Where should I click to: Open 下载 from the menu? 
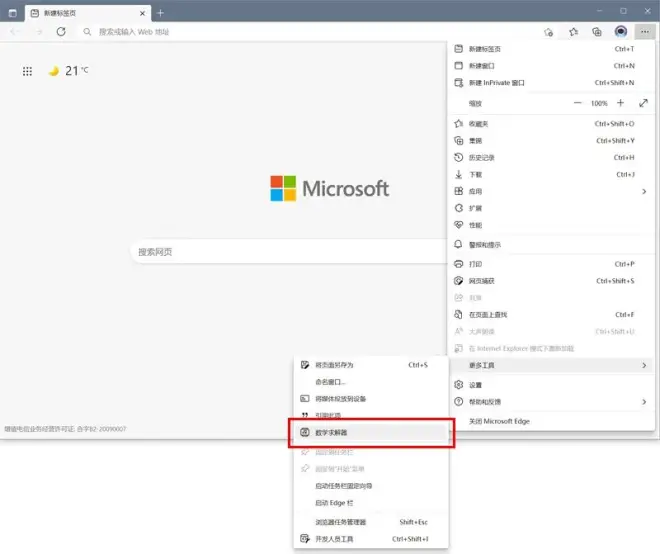click(551, 174)
